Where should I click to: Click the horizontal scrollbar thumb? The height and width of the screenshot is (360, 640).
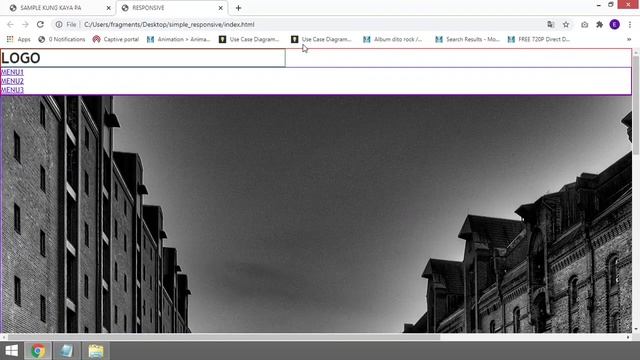click(223, 337)
